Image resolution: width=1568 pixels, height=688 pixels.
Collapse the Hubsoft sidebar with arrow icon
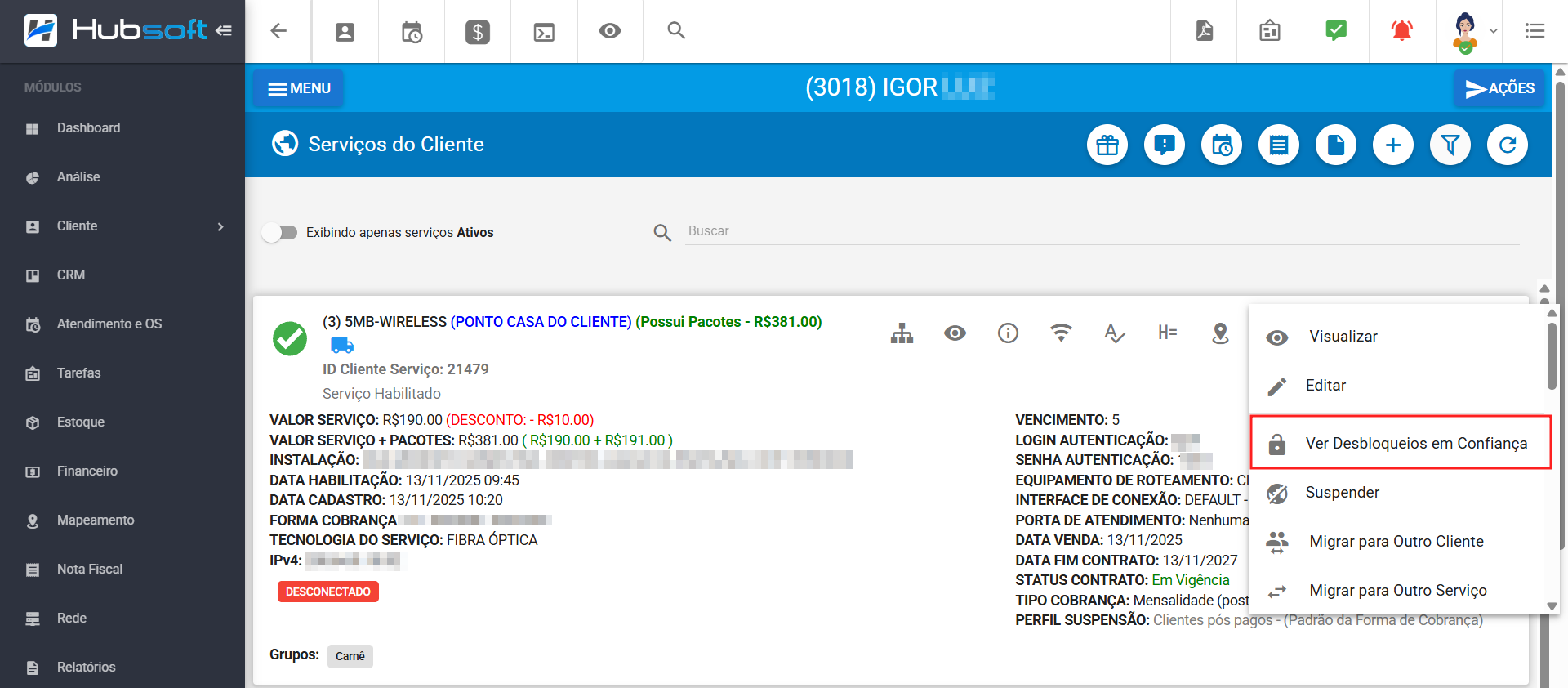[224, 30]
